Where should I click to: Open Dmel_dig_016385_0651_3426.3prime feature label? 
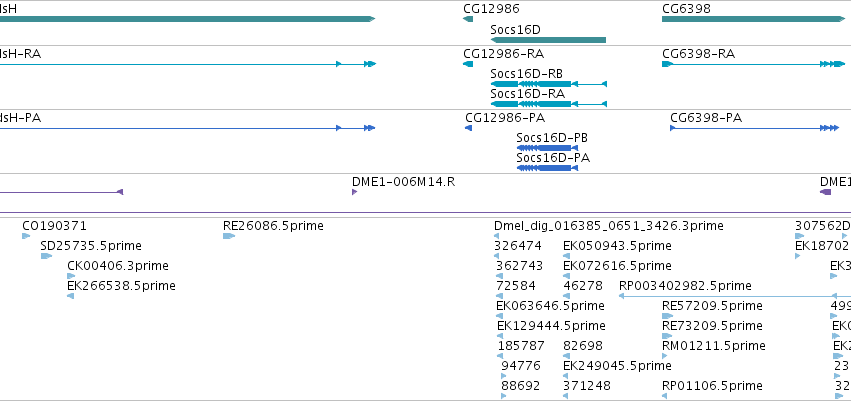(x=609, y=226)
